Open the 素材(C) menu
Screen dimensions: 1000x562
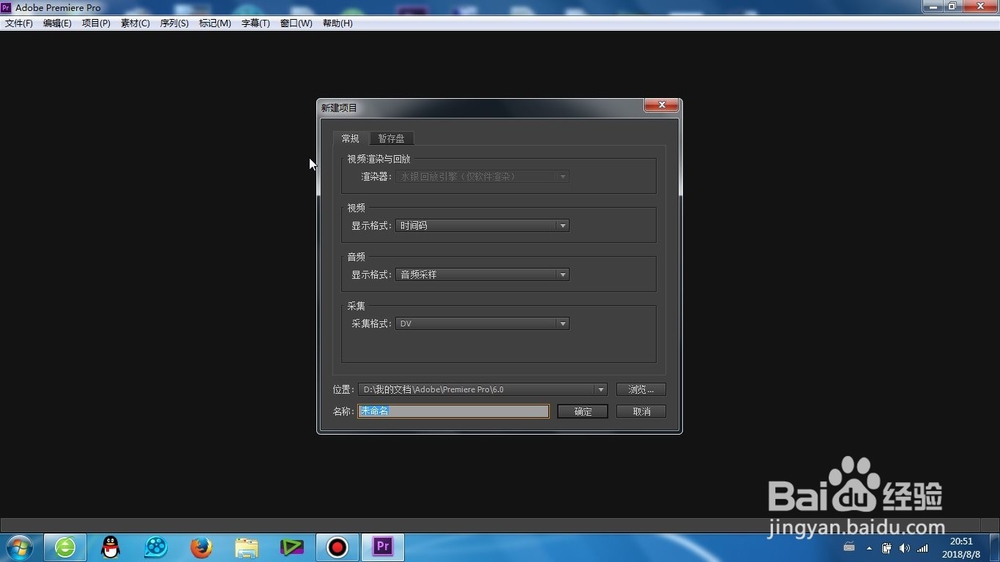click(x=135, y=23)
